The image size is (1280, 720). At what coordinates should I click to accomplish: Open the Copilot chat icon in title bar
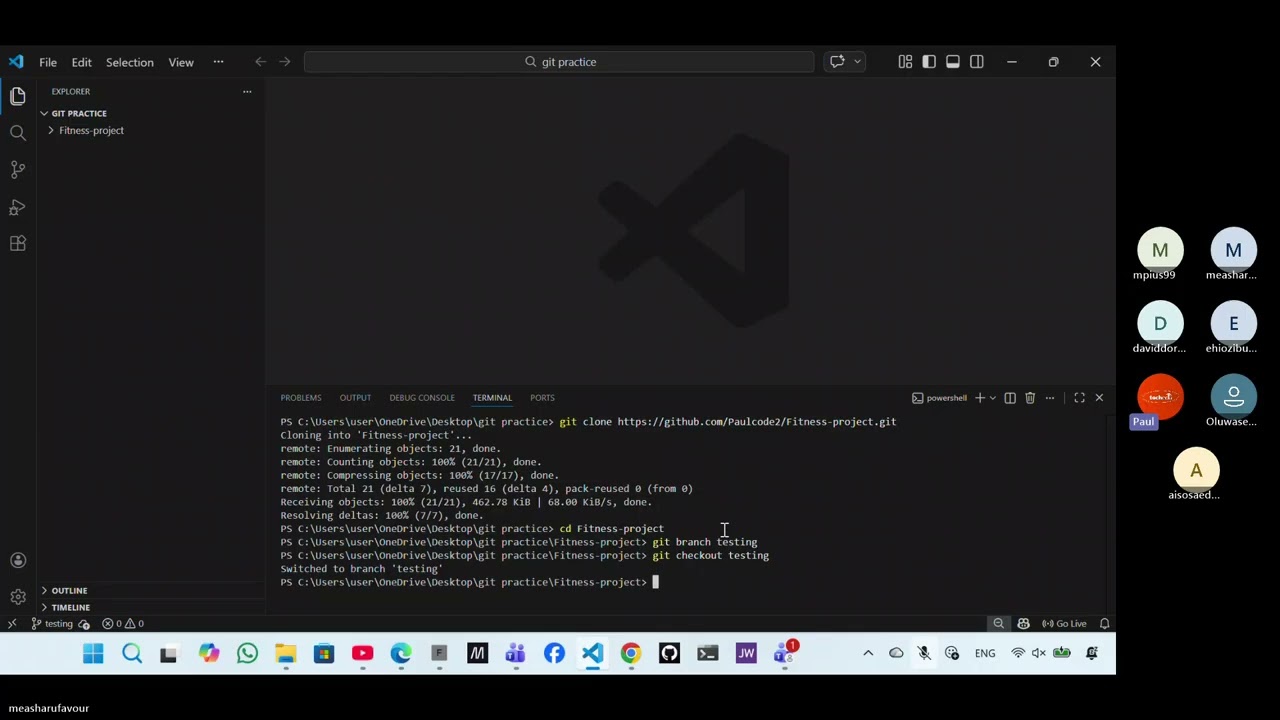click(x=837, y=62)
